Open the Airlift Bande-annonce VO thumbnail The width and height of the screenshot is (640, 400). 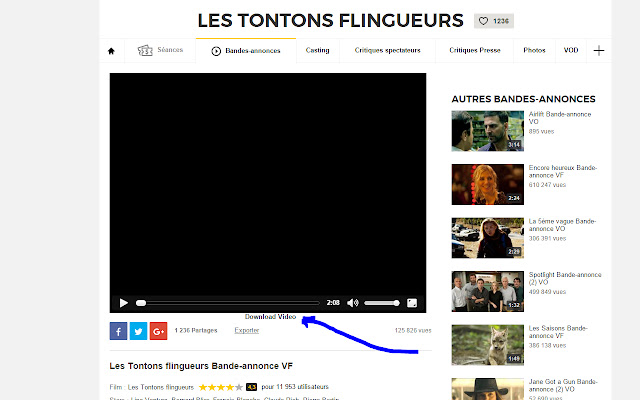(x=488, y=130)
